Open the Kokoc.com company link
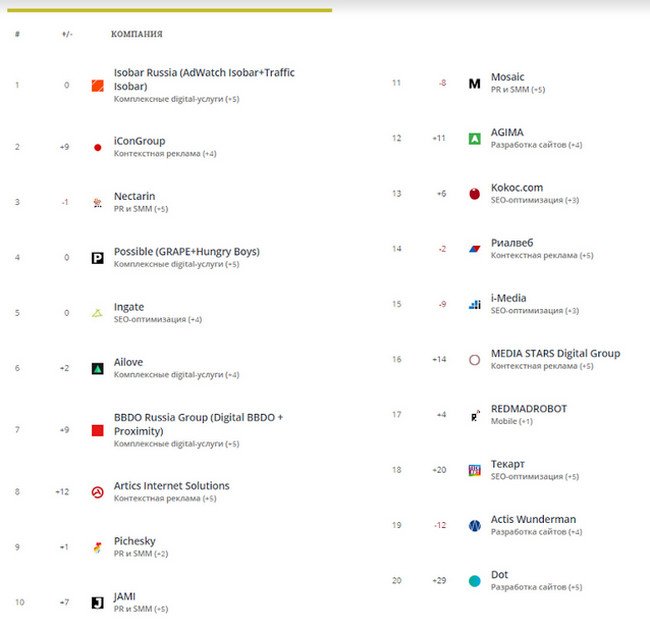The image size is (650, 630). point(517,187)
